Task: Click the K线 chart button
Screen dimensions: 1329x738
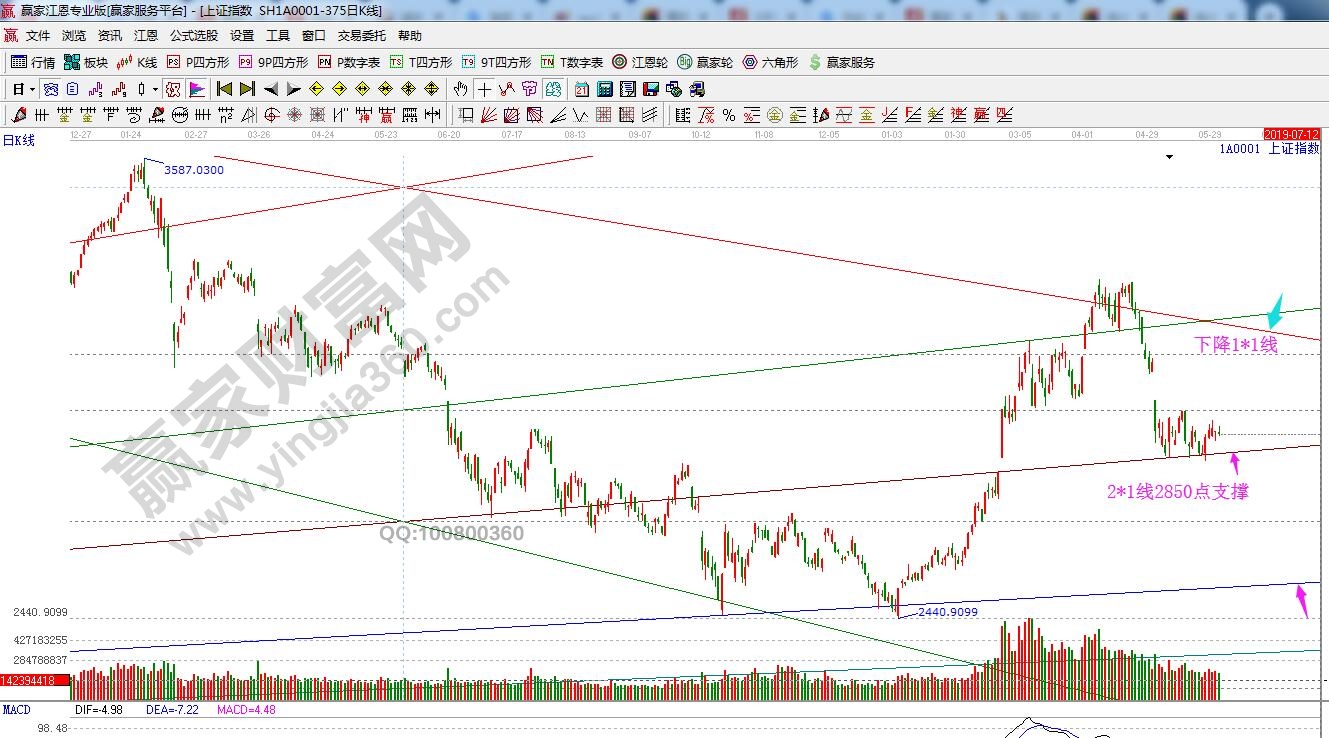Action: click(x=136, y=62)
